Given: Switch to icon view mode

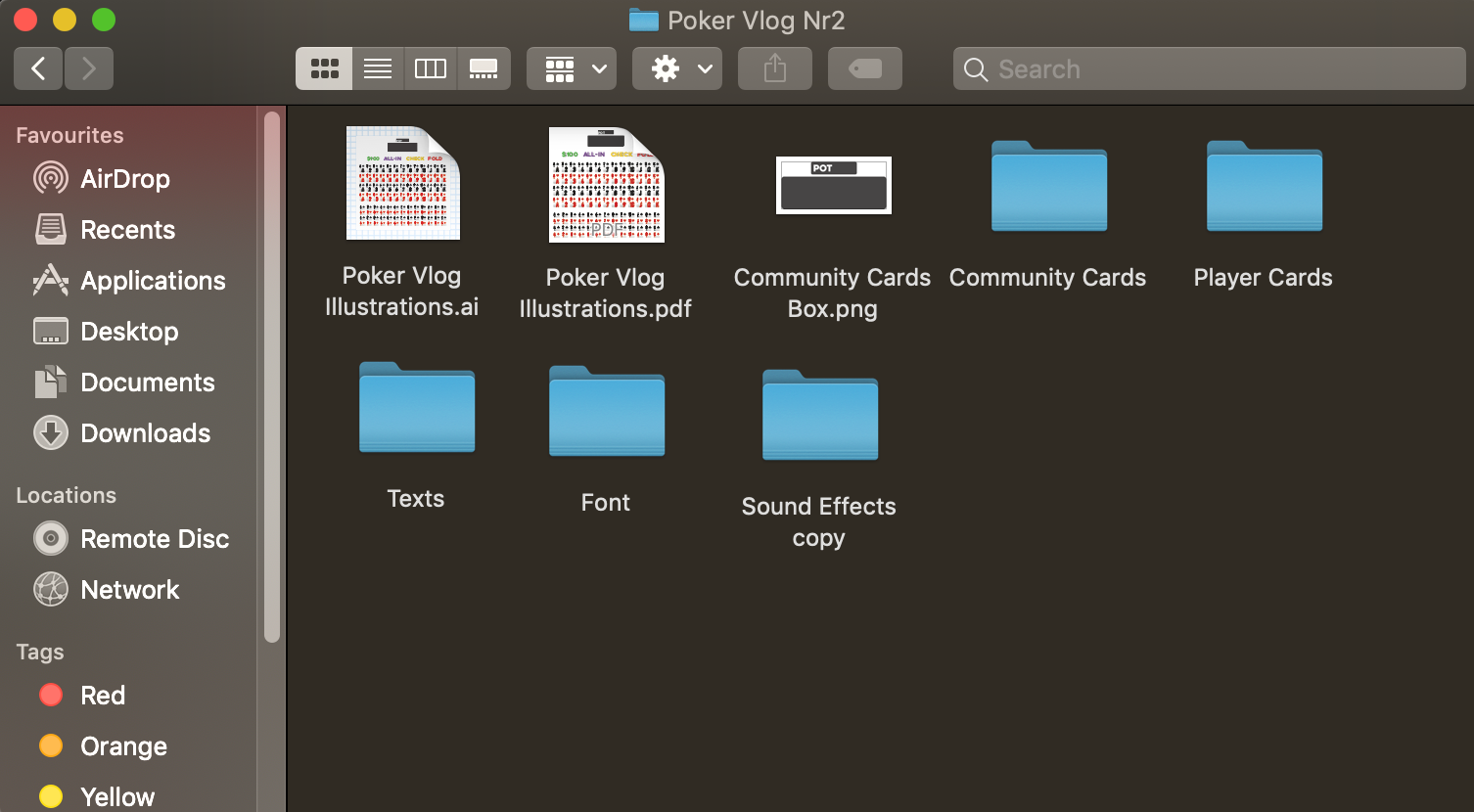Looking at the screenshot, I should 324,68.
